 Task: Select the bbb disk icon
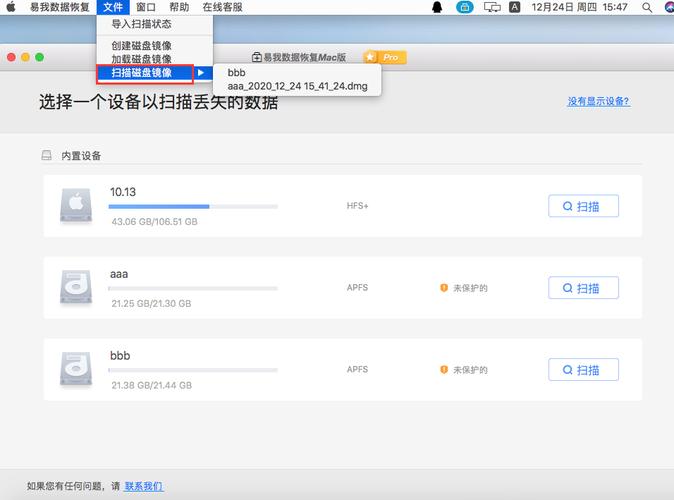pos(76,369)
